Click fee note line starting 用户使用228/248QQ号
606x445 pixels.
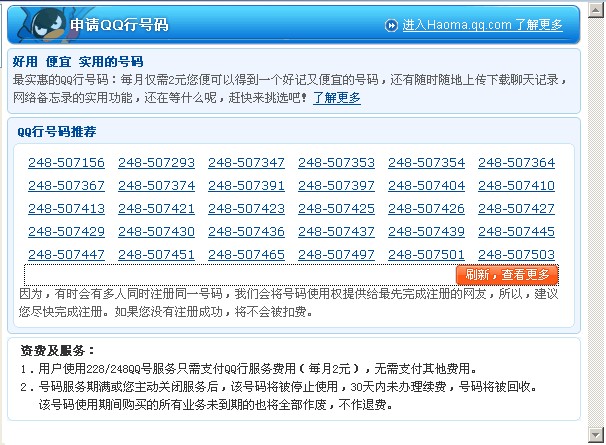(x=249, y=368)
